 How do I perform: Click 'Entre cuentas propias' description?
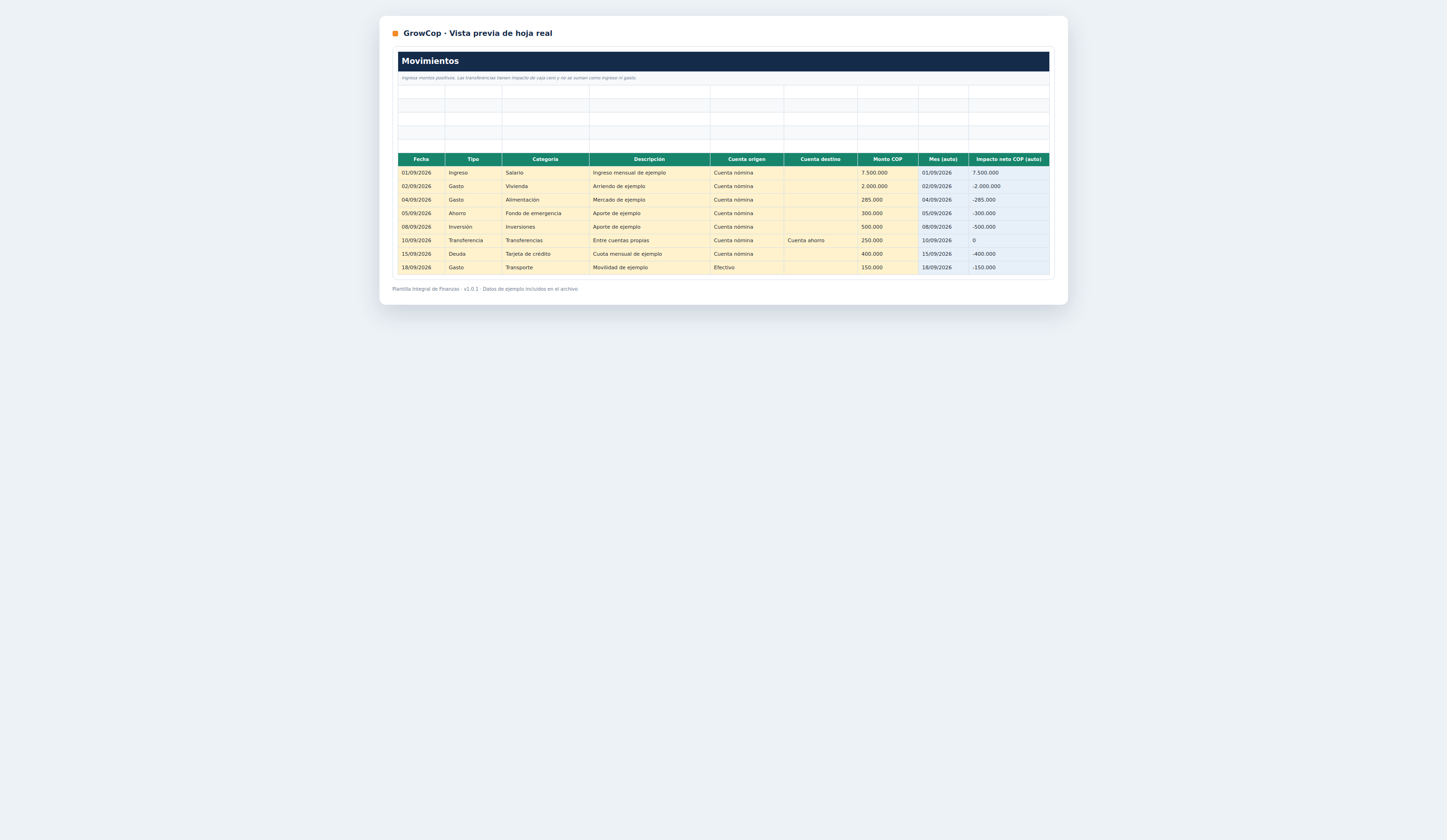point(649,241)
